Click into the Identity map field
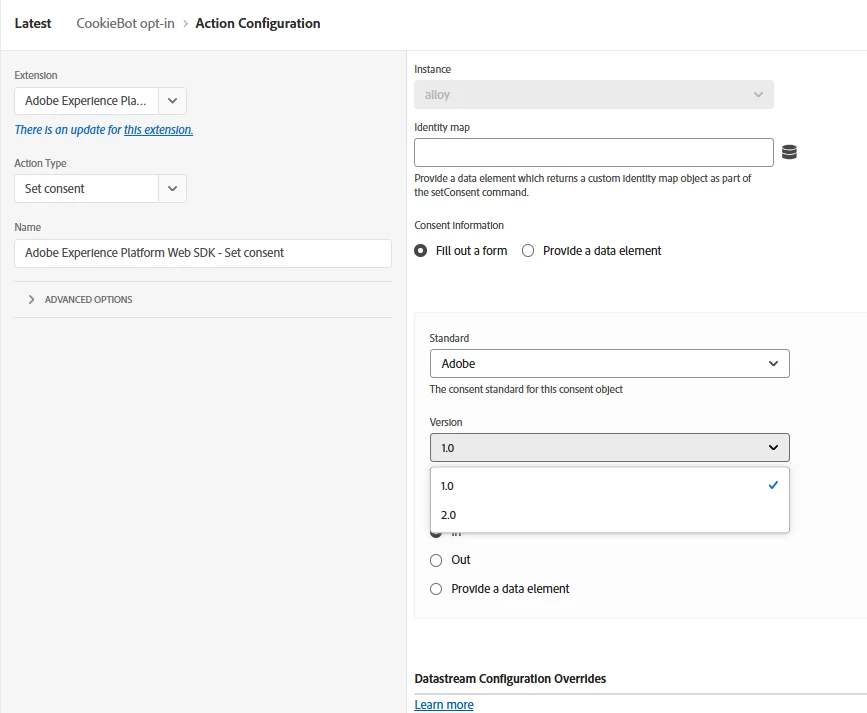867x713 pixels. (594, 152)
